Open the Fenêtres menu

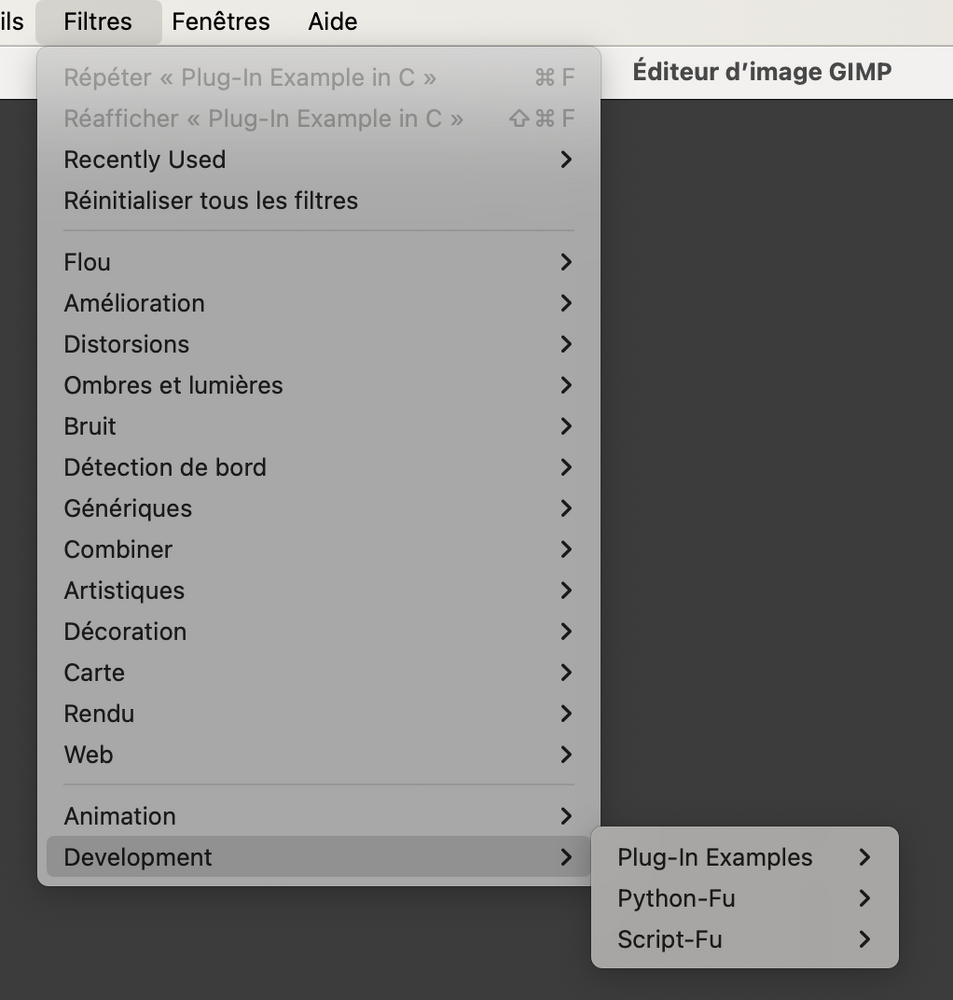click(x=221, y=21)
